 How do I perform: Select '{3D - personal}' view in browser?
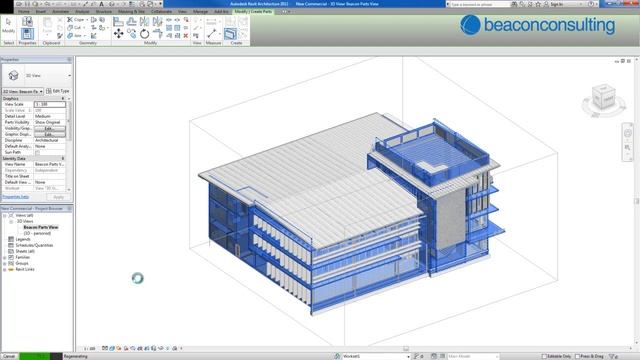click(x=37, y=233)
